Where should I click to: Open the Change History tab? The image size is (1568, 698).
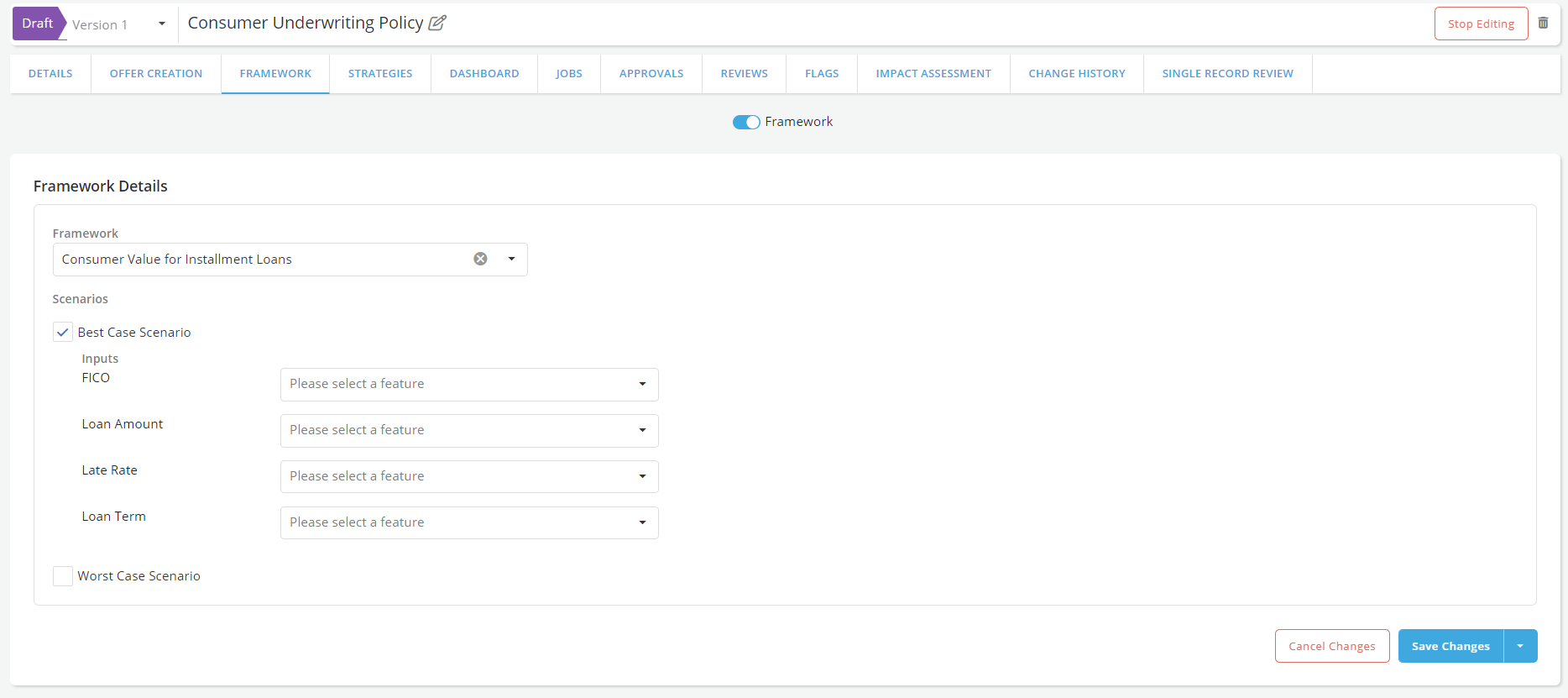[x=1077, y=74]
